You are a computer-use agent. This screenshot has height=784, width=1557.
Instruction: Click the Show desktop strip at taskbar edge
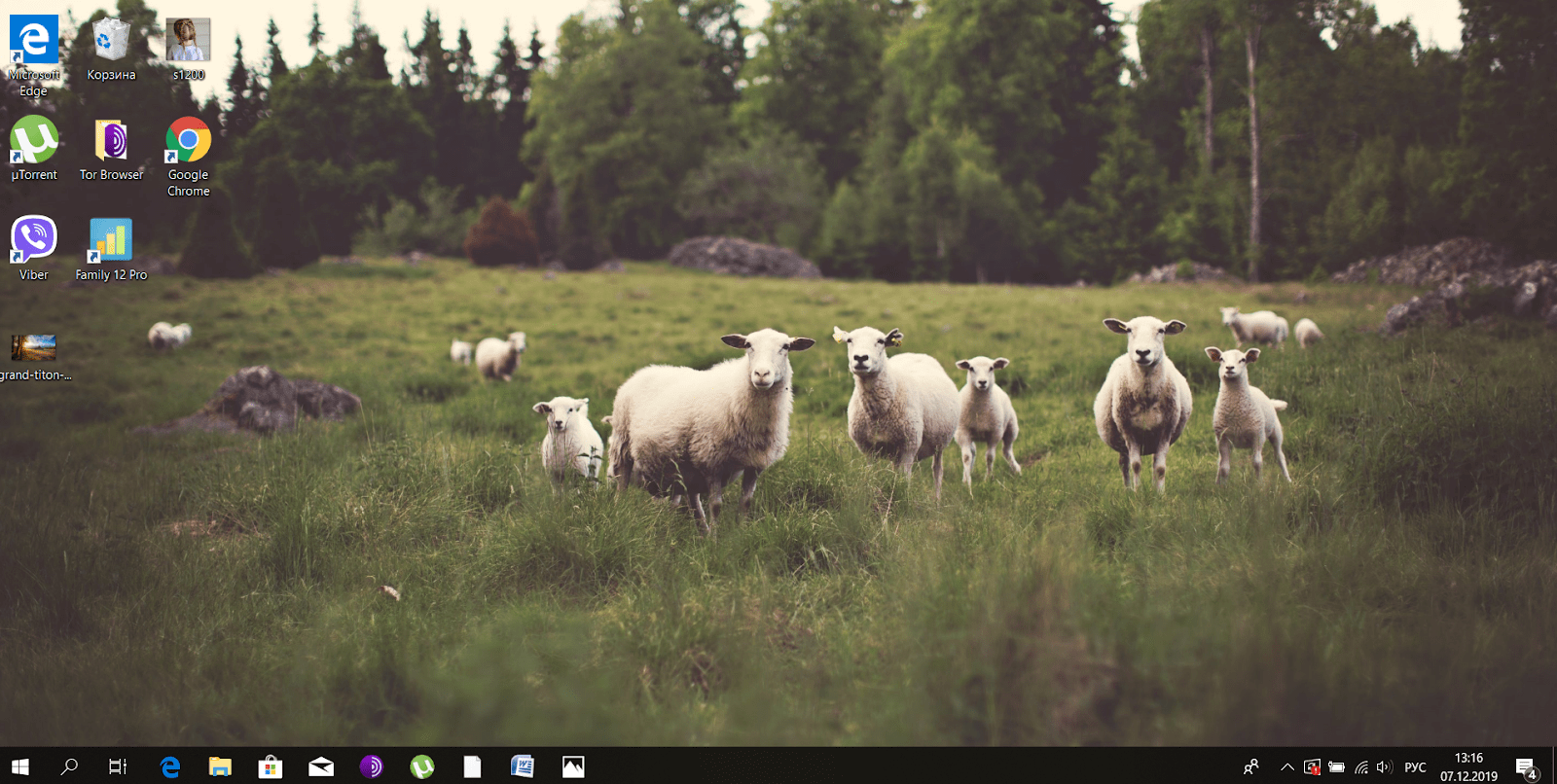click(1554, 766)
